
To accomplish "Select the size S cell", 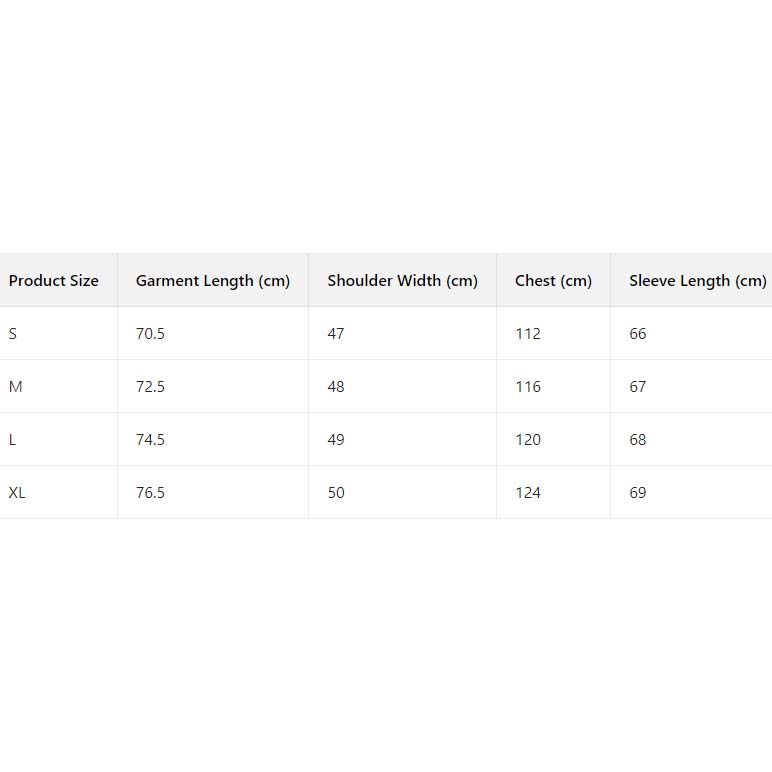I will click(13, 334).
